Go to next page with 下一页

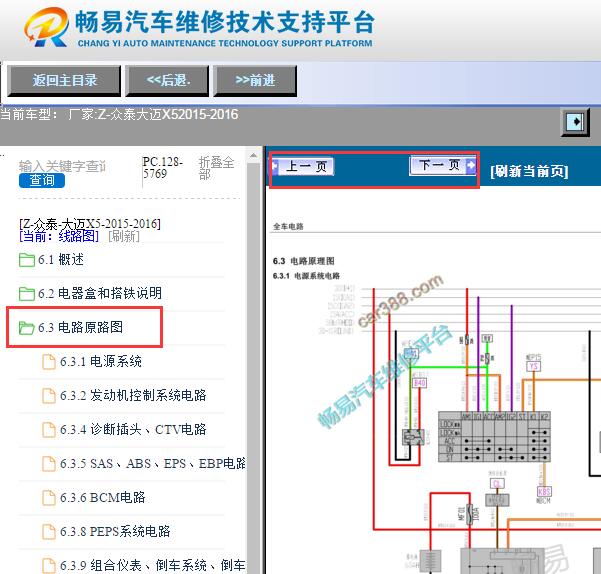pyautogui.click(x=442, y=166)
